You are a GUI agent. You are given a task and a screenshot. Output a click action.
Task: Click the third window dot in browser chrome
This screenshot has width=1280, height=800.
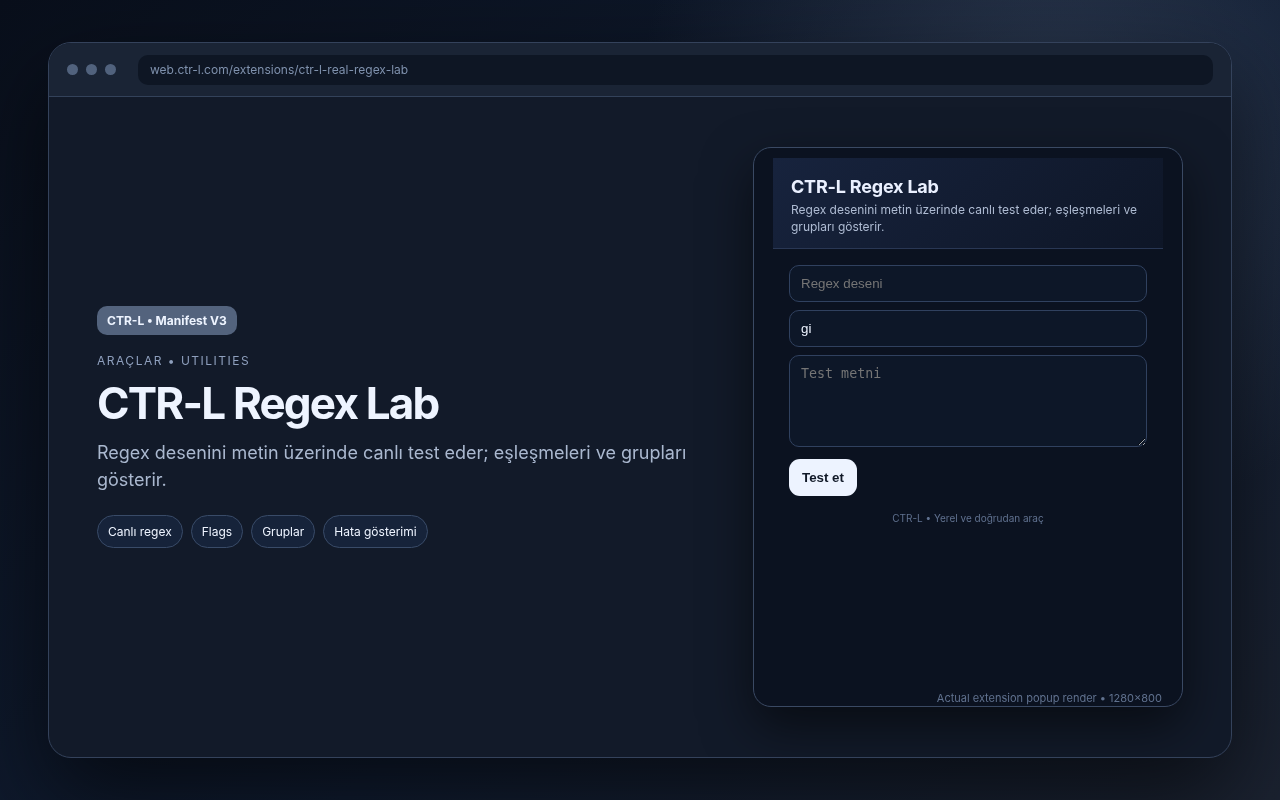click(110, 69)
